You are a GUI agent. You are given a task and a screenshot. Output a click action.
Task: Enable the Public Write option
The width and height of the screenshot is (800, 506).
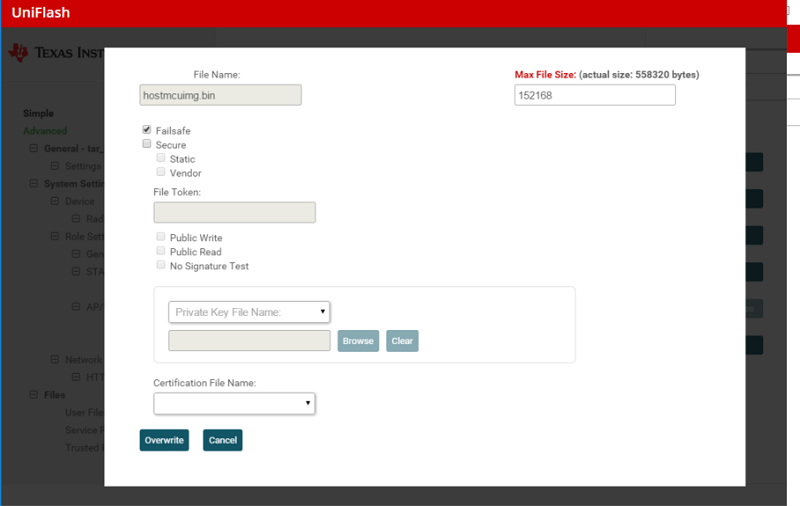point(161,238)
